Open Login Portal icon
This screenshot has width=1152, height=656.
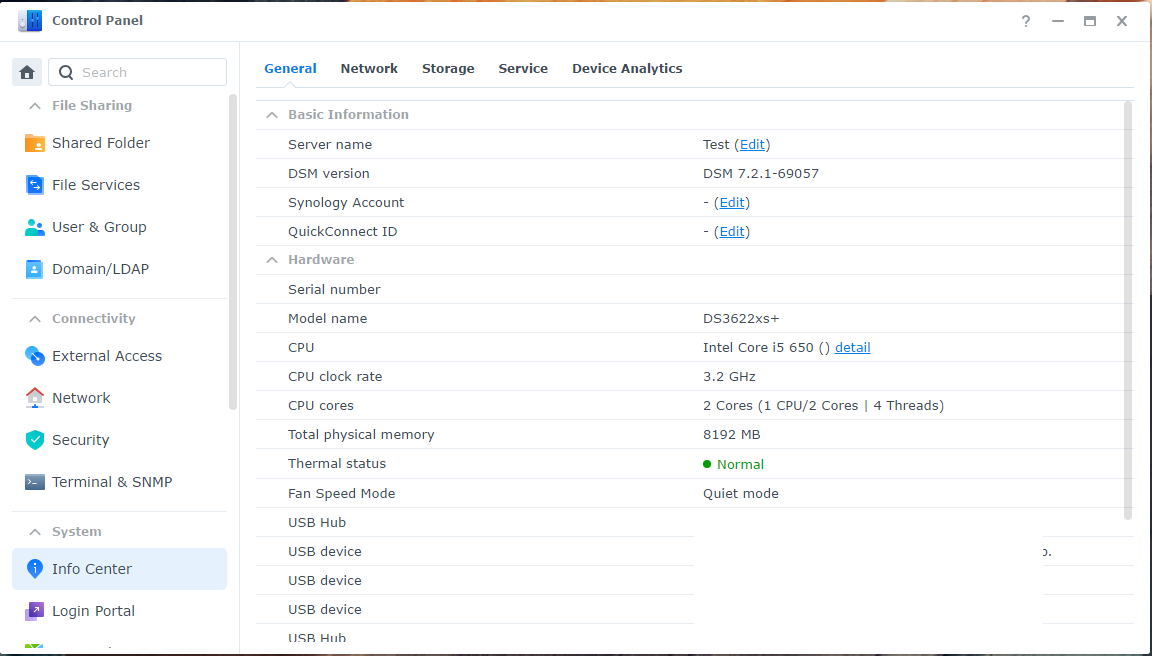(x=35, y=610)
